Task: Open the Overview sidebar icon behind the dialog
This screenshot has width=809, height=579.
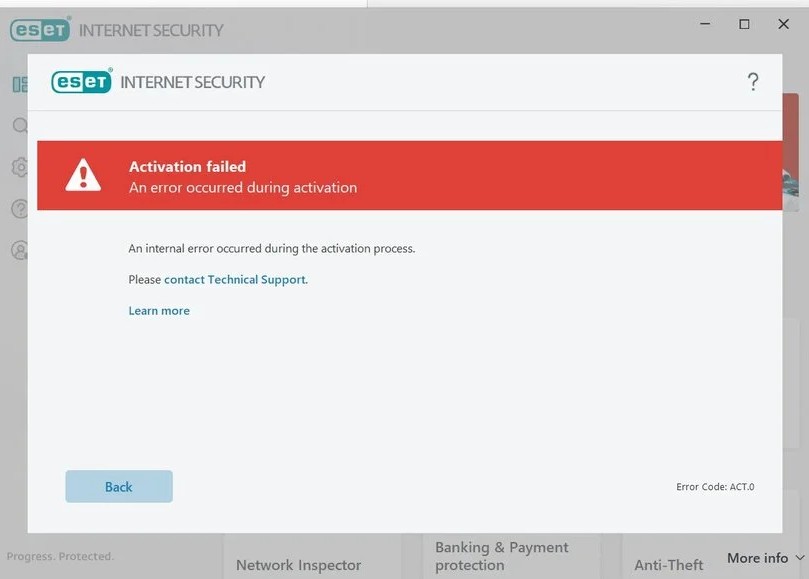Action: pos(20,84)
